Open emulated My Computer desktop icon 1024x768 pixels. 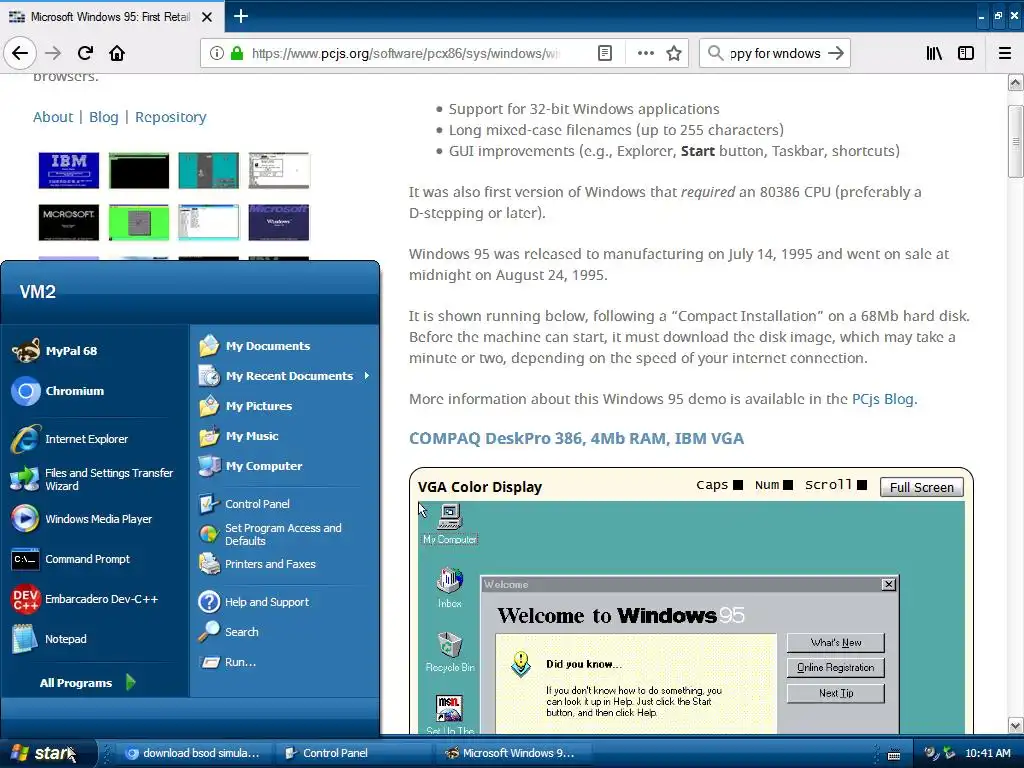(x=450, y=524)
